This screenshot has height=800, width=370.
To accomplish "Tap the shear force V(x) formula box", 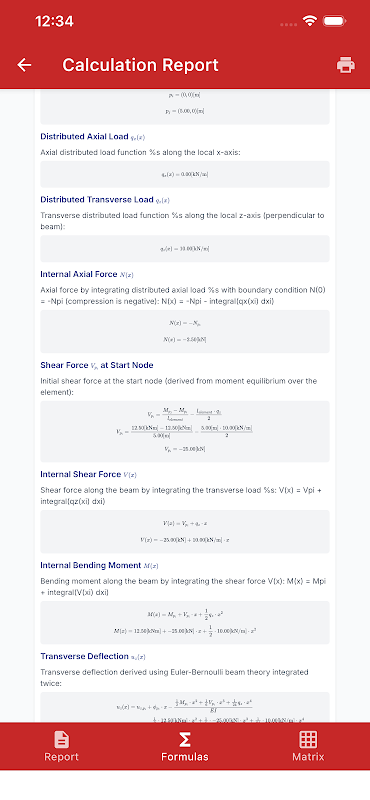I will (x=185, y=532).
